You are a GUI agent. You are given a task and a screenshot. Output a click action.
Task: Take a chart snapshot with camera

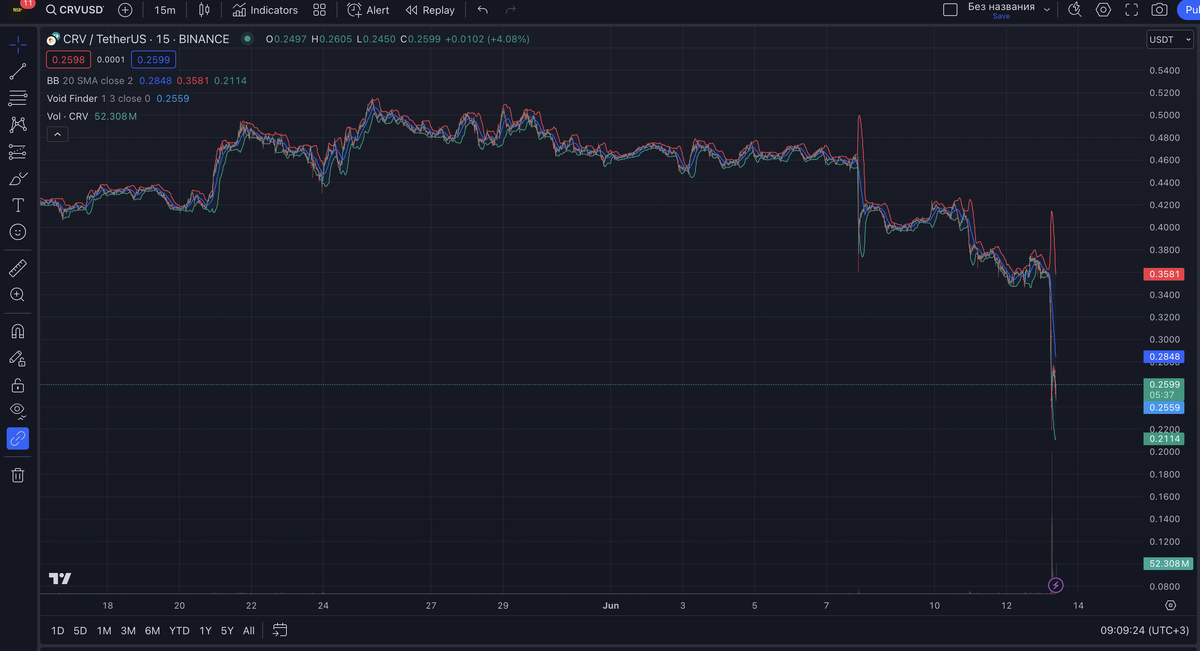point(1159,10)
